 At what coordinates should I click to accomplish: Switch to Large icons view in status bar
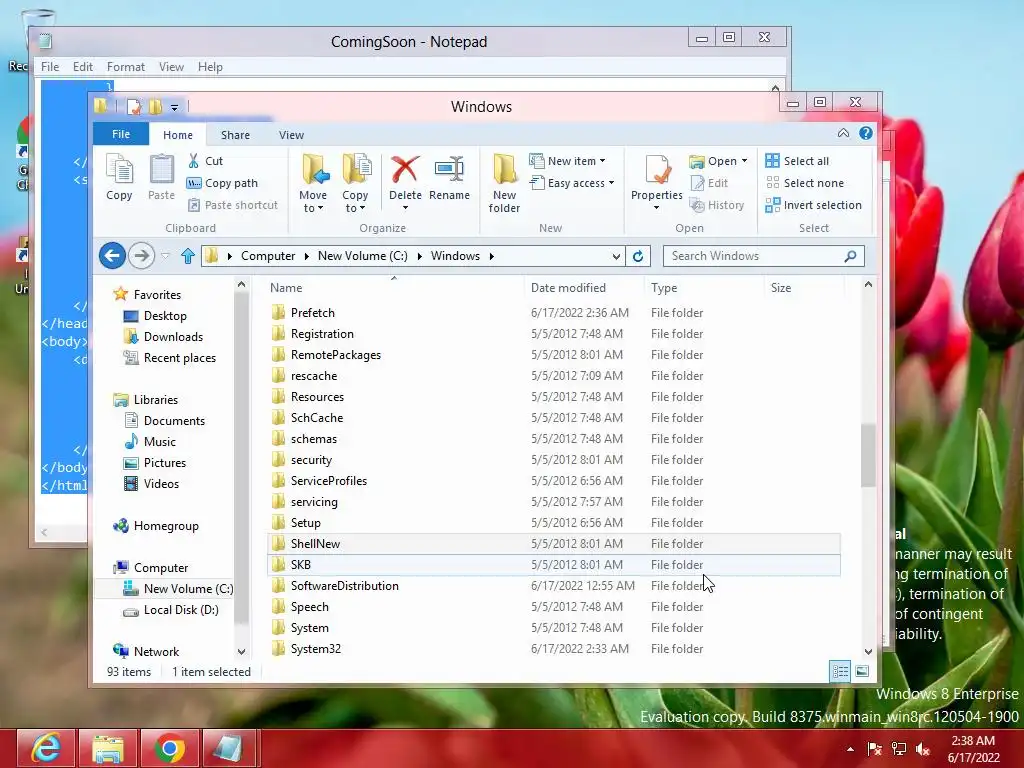(862, 671)
